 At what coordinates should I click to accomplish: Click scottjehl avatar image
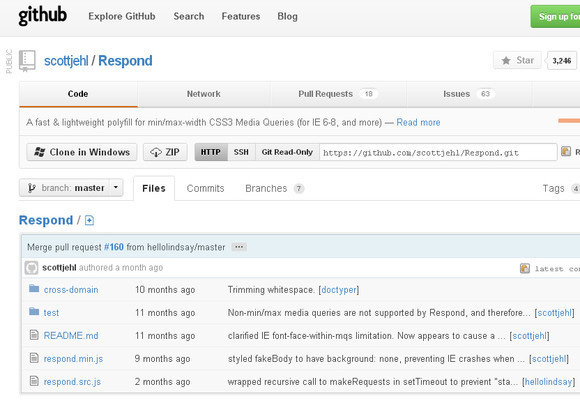(31, 268)
